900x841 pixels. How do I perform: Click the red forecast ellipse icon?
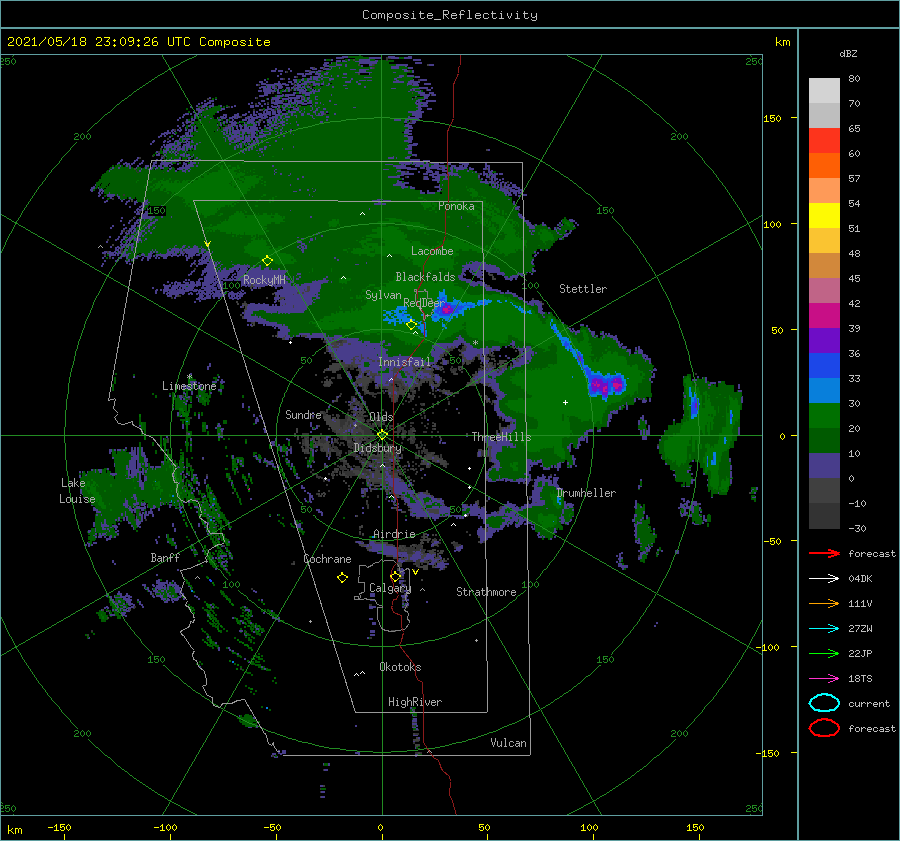tap(824, 728)
